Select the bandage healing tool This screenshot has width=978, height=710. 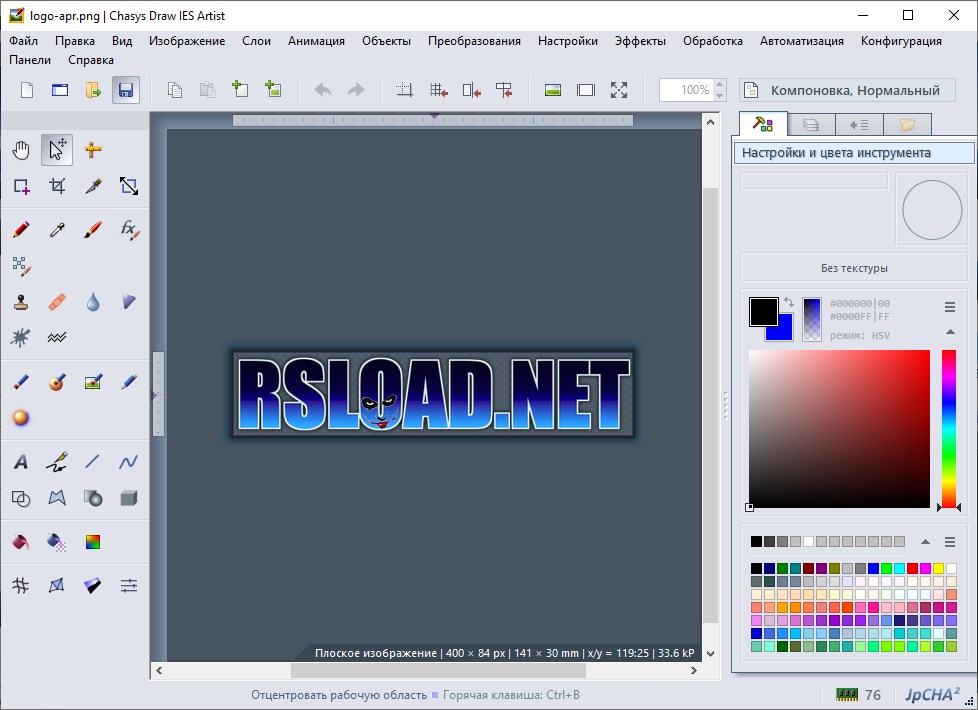pyautogui.click(x=57, y=303)
